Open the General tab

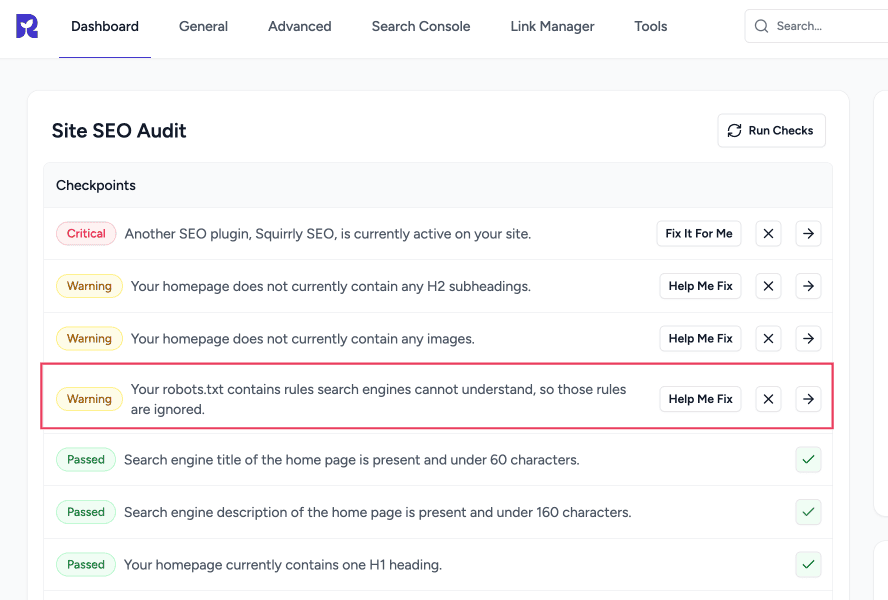click(203, 26)
